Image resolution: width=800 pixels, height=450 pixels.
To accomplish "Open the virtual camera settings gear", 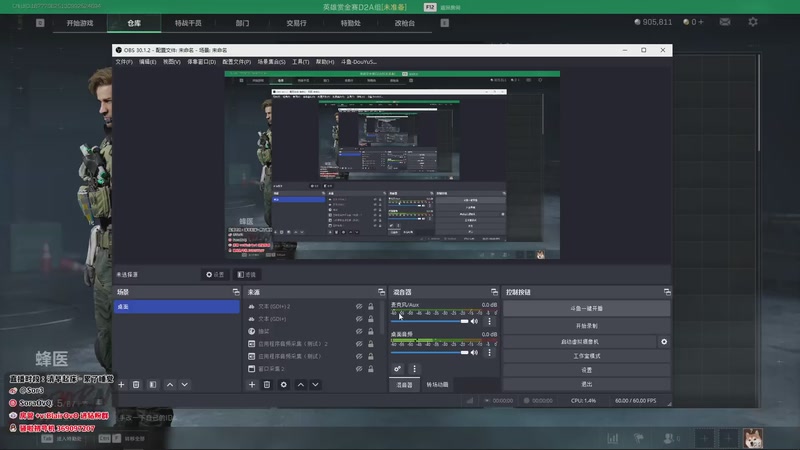I will point(664,342).
